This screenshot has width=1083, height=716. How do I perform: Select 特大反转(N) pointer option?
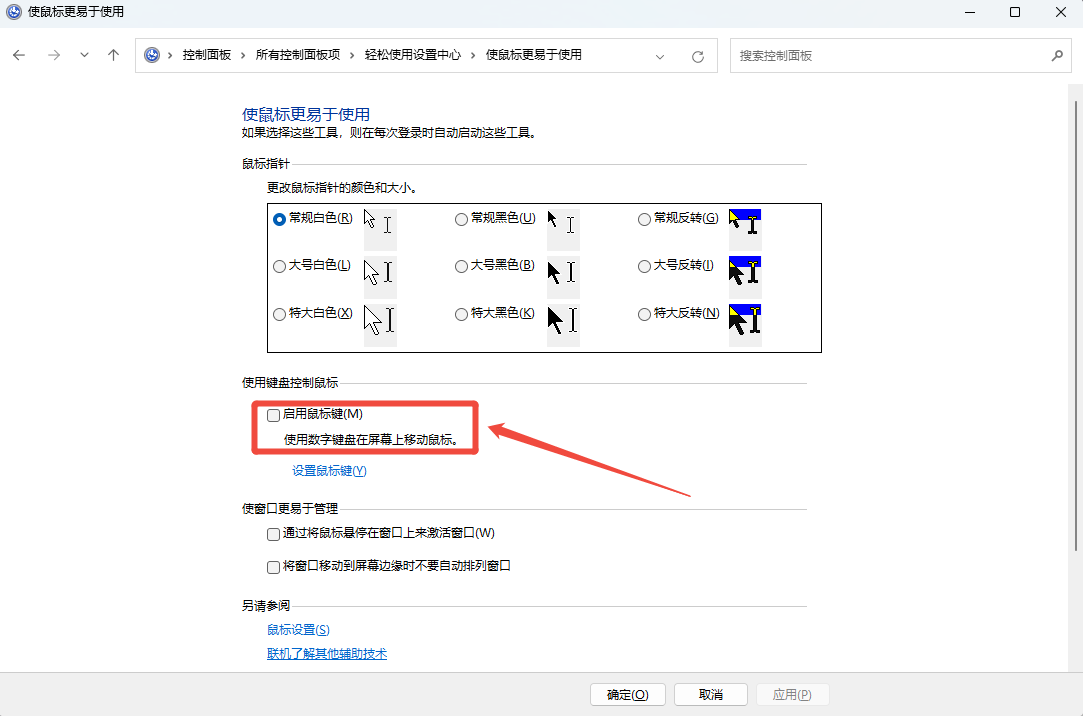pos(644,315)
